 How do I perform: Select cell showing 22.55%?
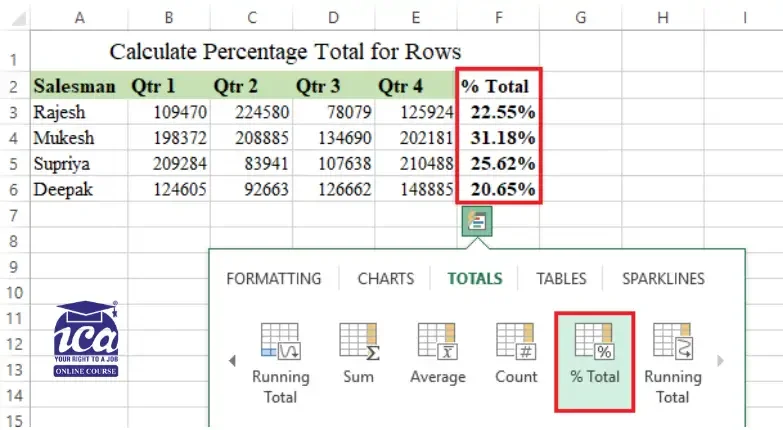pyautogui.click(x=498, y=112)
